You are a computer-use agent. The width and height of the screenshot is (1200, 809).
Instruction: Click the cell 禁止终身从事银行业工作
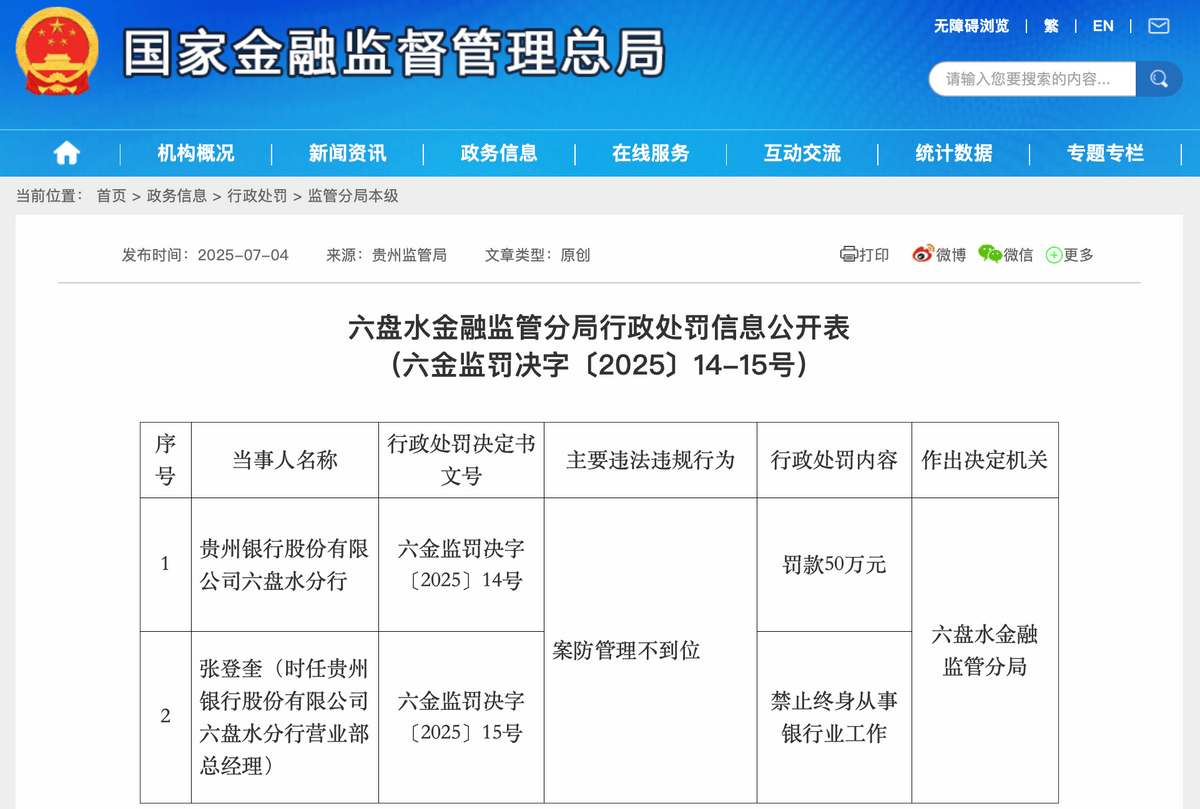coord(834,717)
